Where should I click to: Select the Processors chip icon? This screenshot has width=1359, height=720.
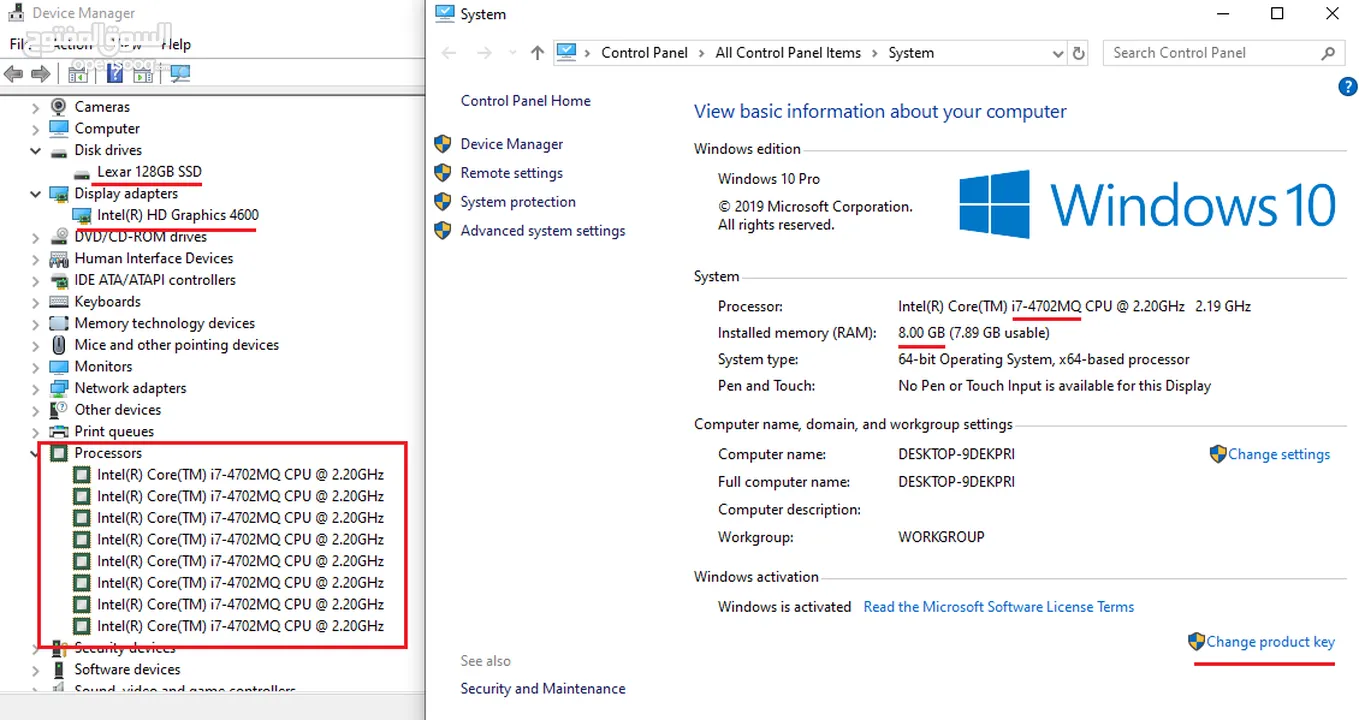(59, 453)
